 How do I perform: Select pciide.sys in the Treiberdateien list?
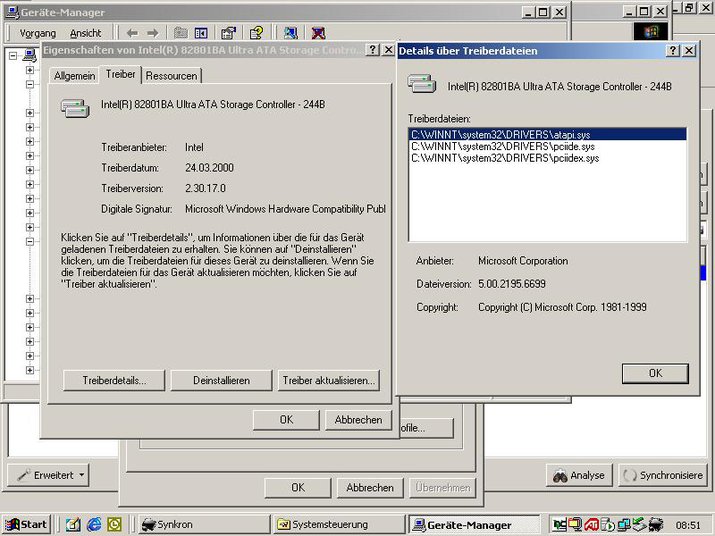point(548,146)
